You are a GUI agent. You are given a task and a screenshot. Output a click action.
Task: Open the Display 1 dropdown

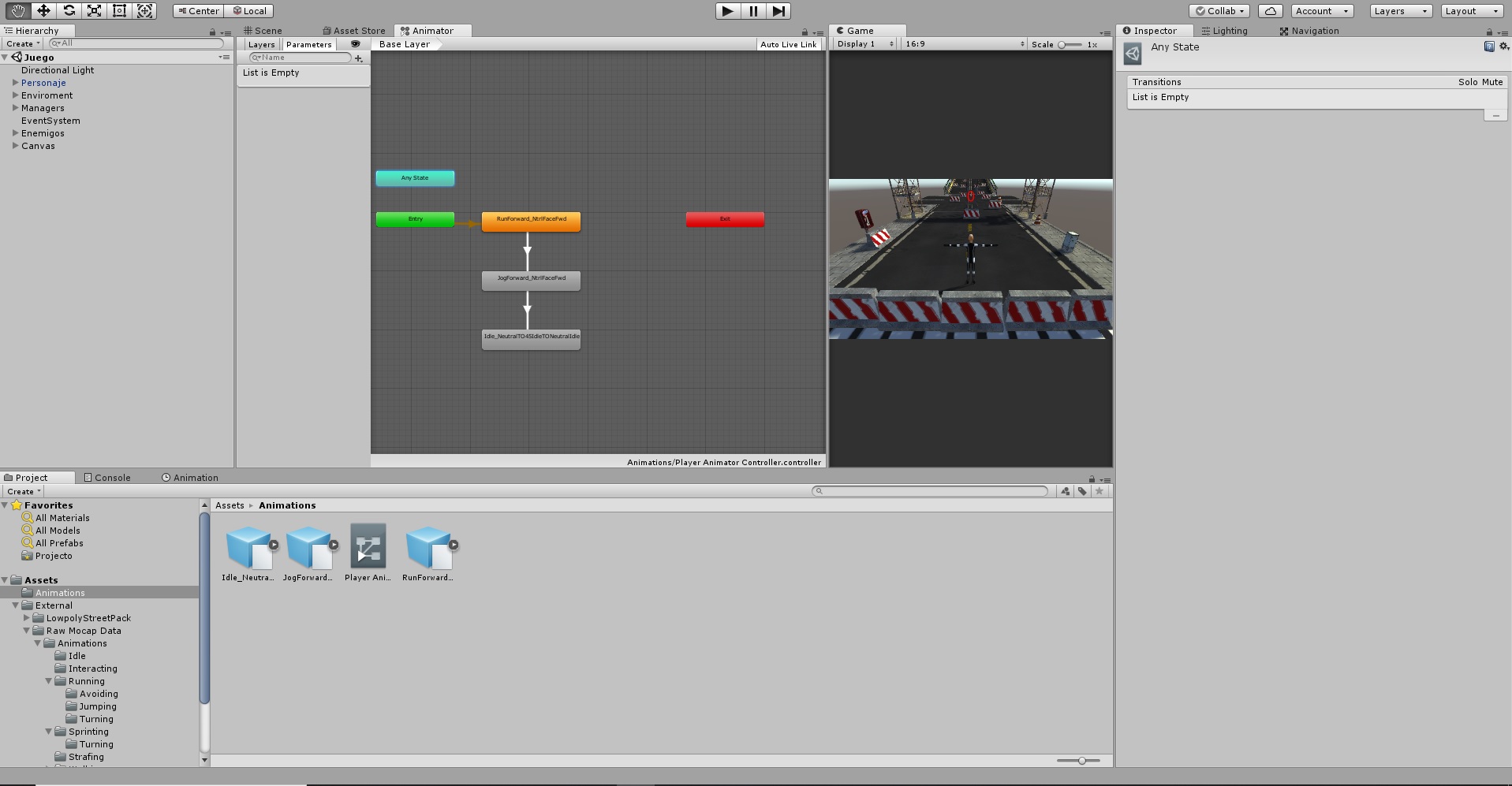pos(865,44)
